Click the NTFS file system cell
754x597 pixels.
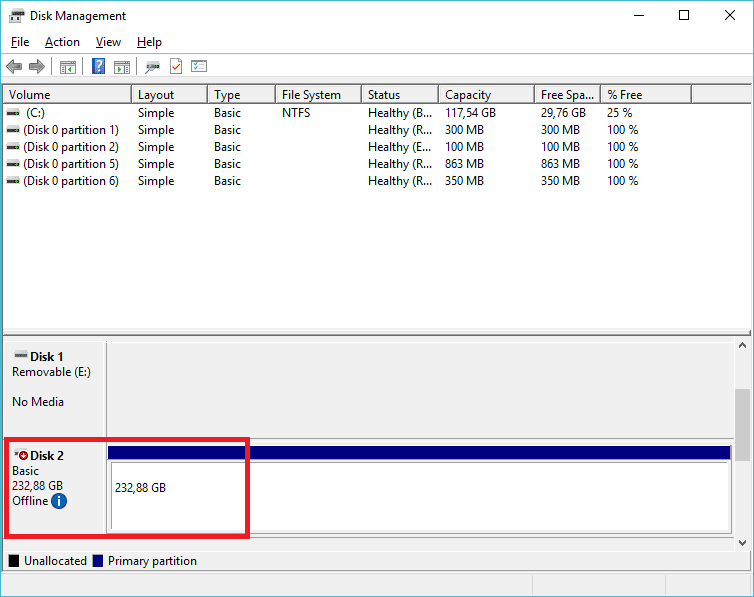(x=296, y=113)
